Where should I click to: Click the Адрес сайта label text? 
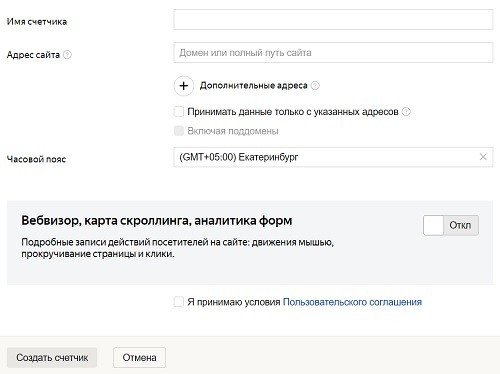tap(33, 55)
